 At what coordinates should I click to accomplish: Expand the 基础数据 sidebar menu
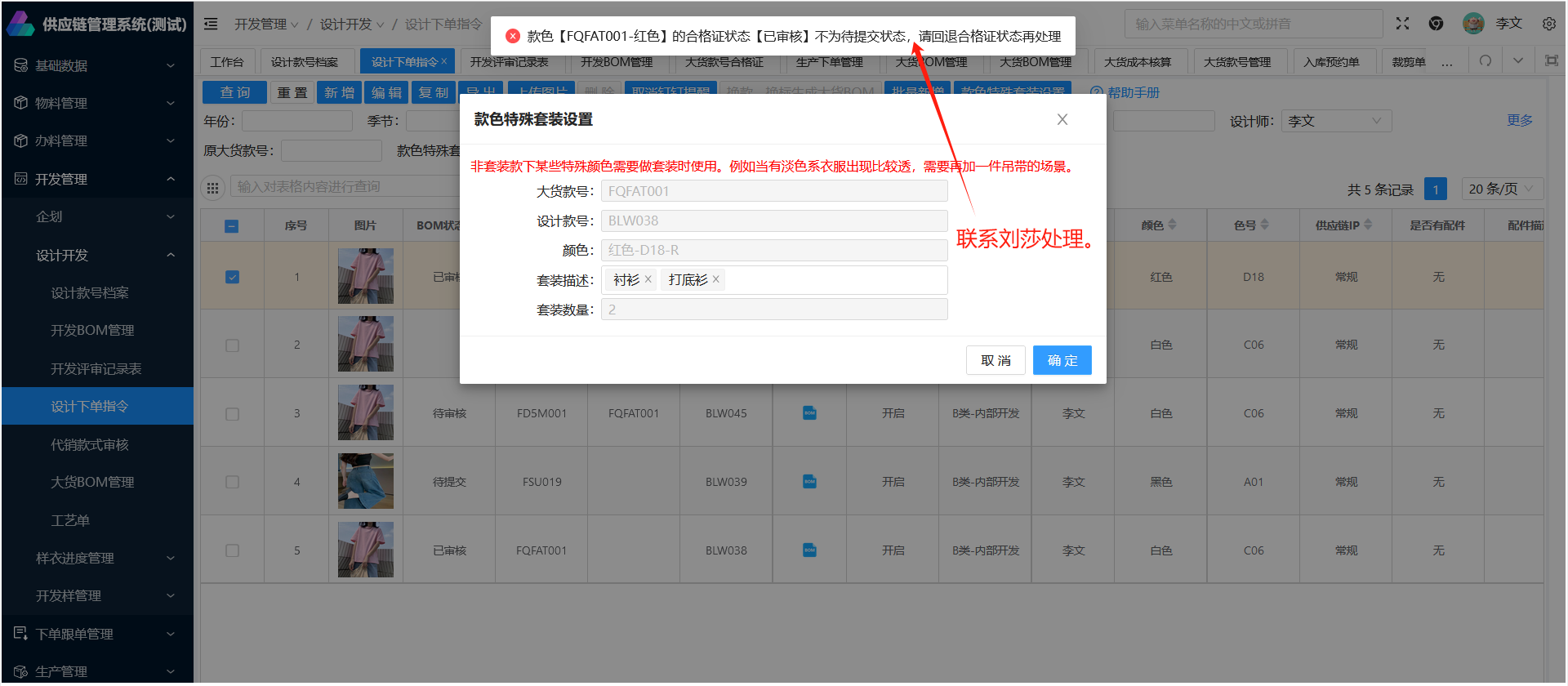pyautogui.click(x=96, y=65)
